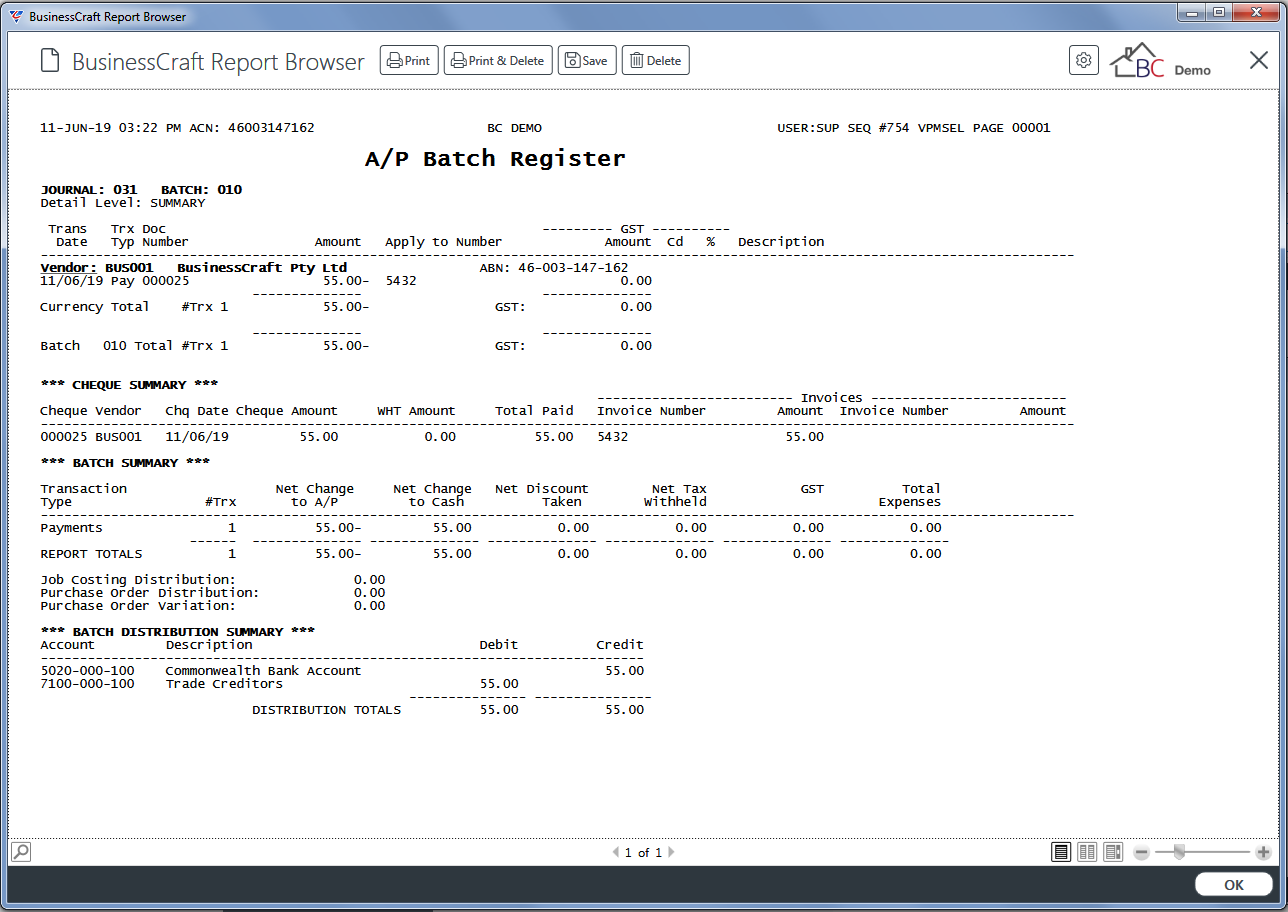1288x912 pixels.
Task: Zoom in with plus button
Action: point(1263,853)
